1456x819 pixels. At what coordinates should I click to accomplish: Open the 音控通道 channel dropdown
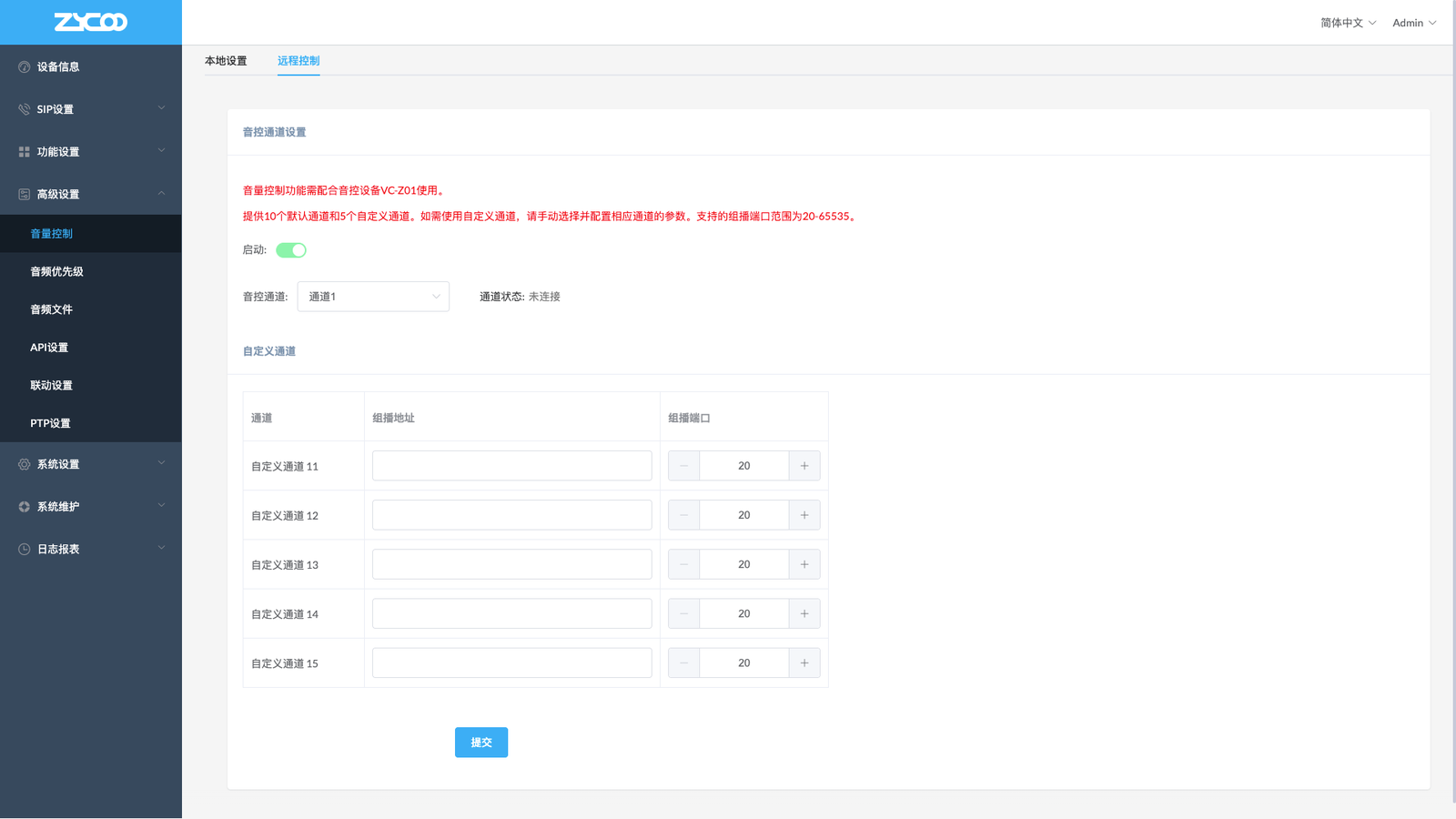(x=373, y=297)
